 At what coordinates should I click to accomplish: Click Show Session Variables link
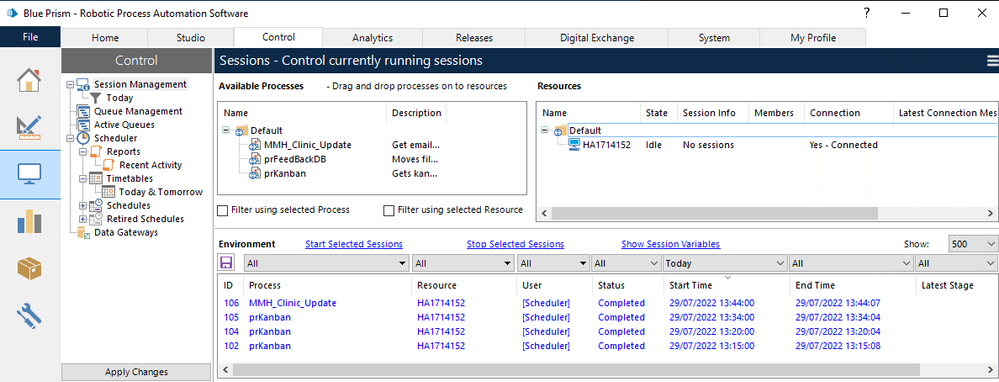(x=671, y=244)
